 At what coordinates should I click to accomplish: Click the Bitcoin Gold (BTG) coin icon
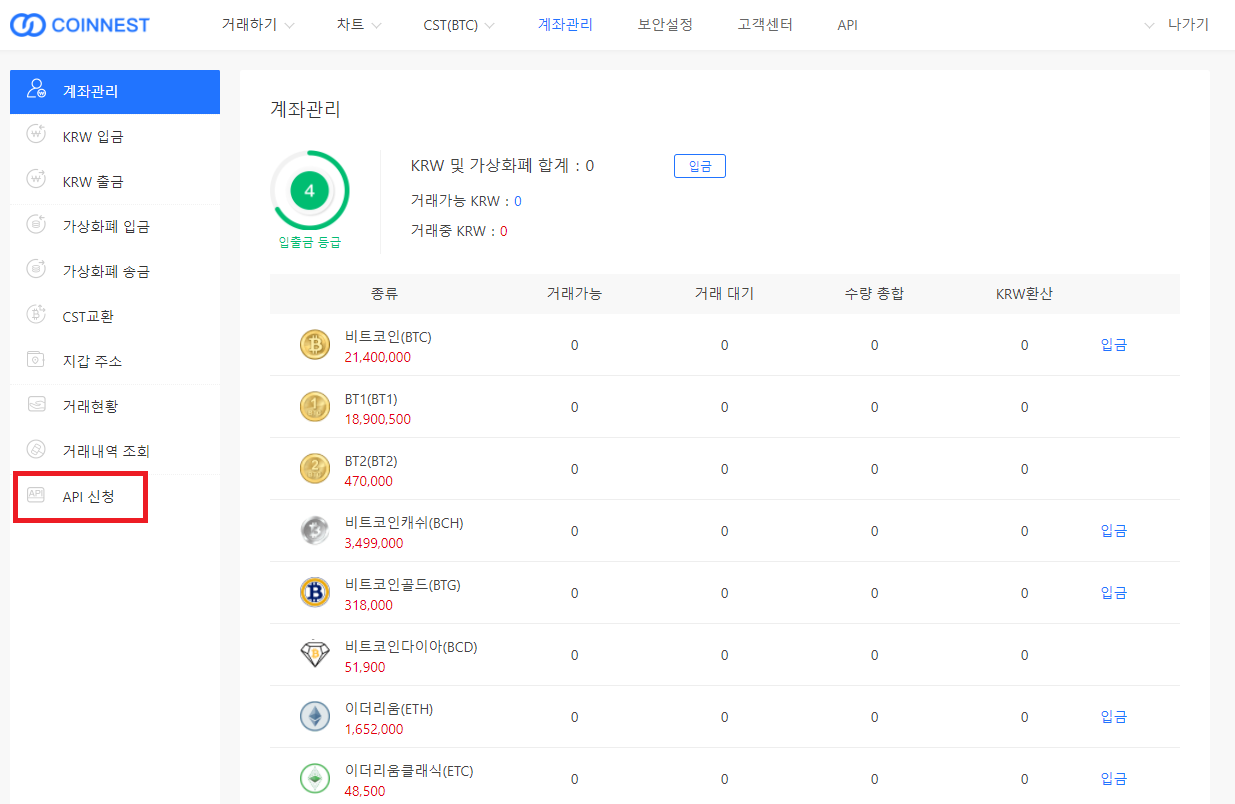(315, 593)
